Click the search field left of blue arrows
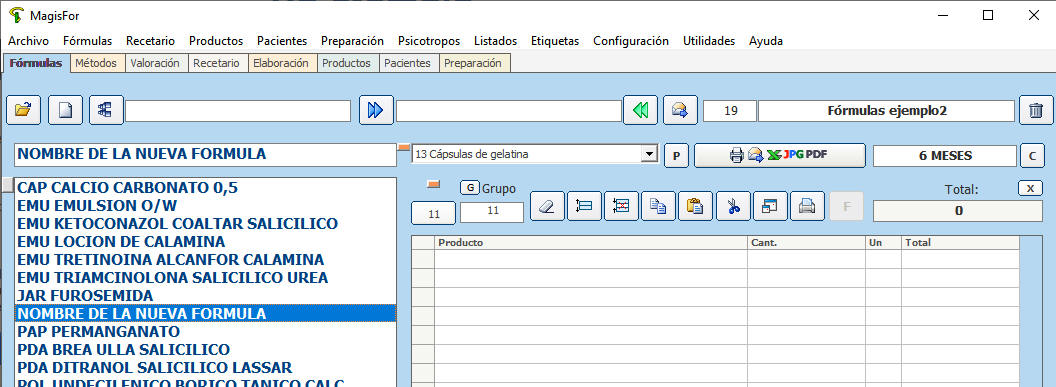1056x387 pixels. click(238, 111)
